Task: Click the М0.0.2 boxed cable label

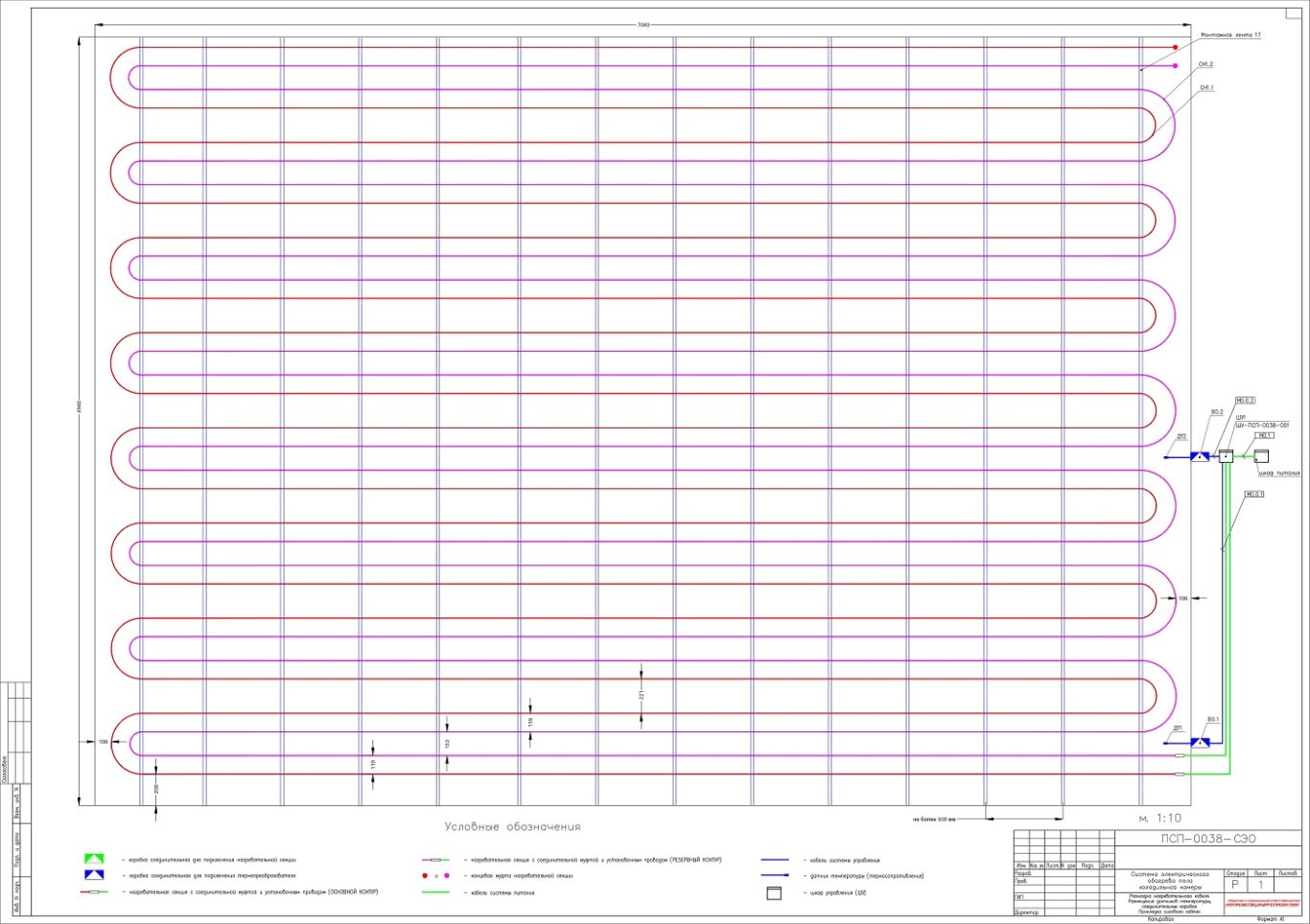Action: (1245, 401)
